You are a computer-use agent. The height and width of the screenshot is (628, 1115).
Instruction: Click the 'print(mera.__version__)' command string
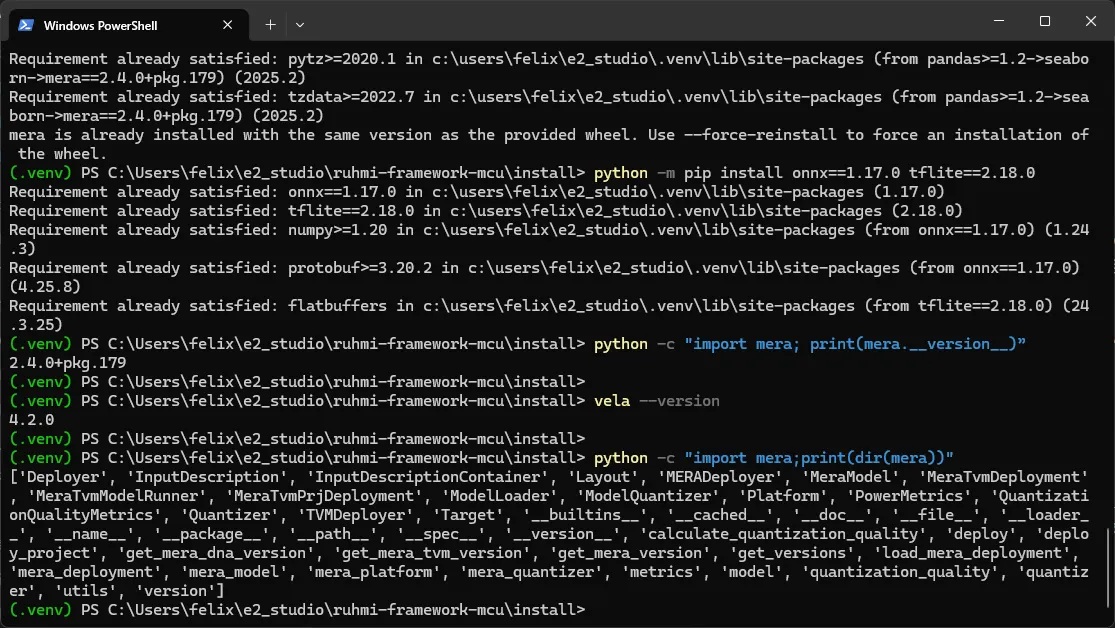tap(855, 343)
